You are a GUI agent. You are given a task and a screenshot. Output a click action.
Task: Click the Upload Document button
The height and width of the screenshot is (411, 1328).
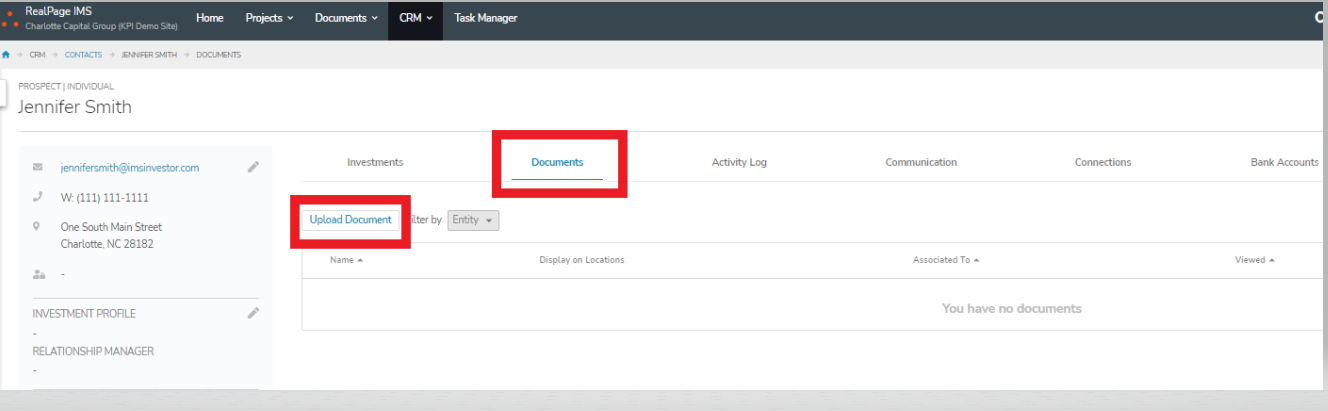point(351,220)
